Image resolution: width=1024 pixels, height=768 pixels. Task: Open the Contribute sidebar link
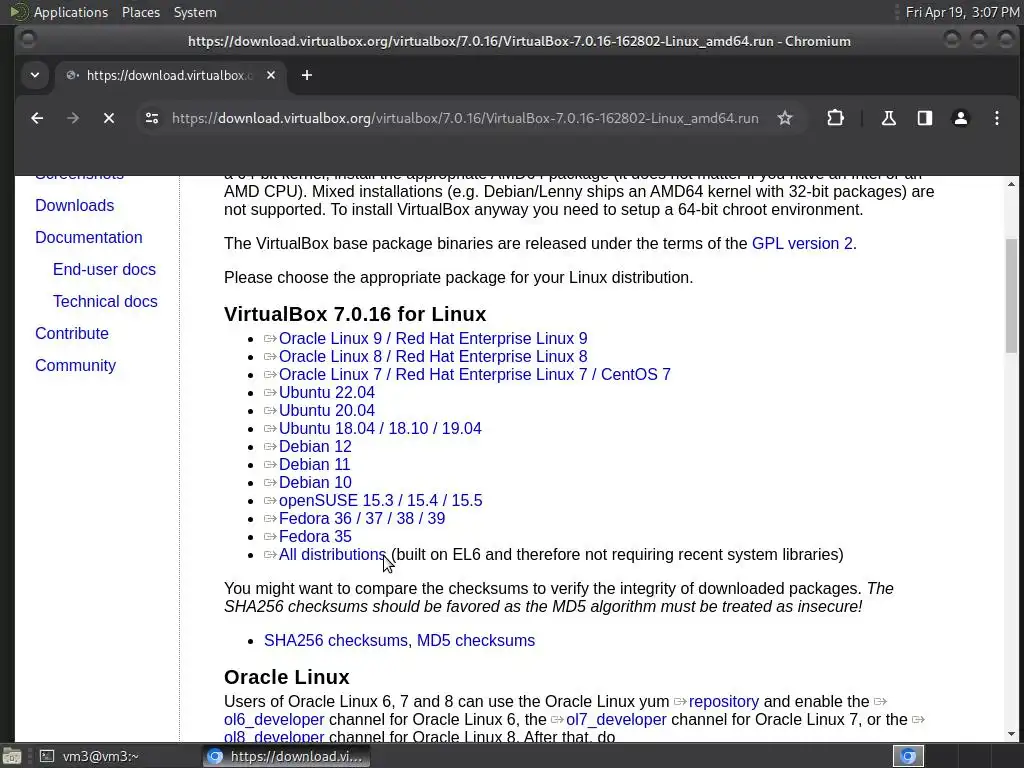point(72,334)
